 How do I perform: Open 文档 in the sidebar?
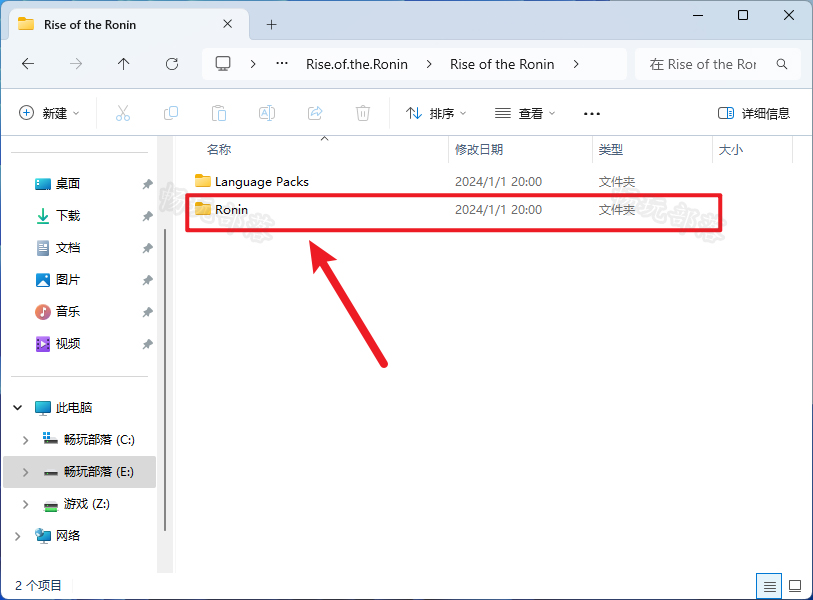pos(68,248)
